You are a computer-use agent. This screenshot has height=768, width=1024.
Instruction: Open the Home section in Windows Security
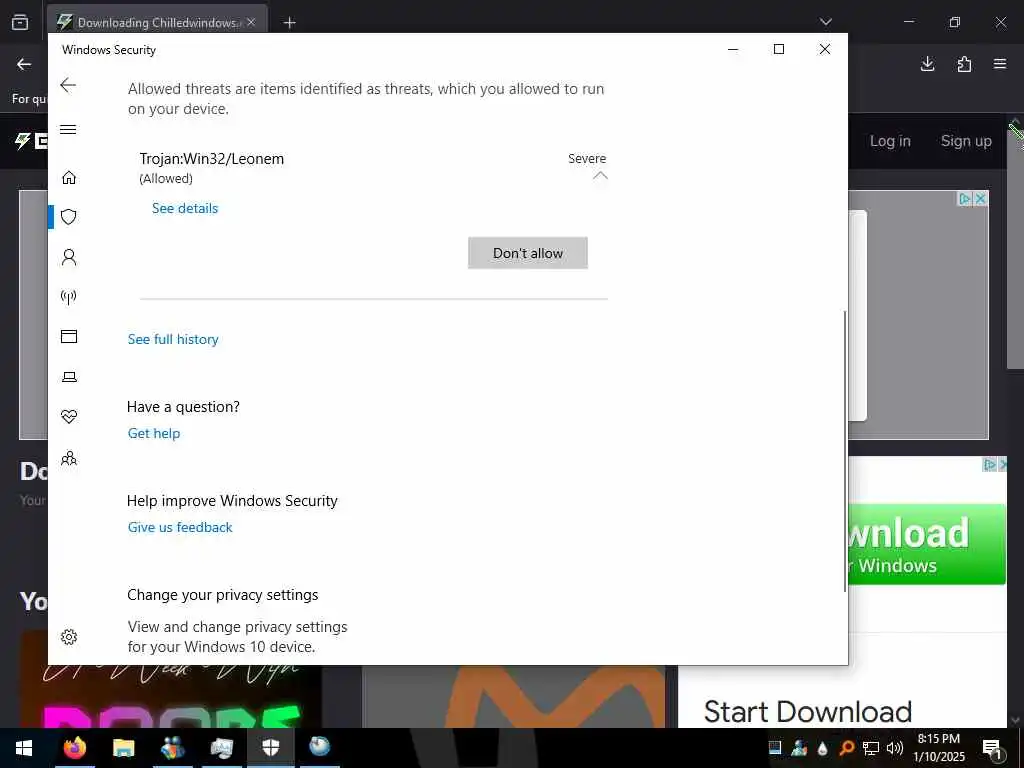click(69, 178)
